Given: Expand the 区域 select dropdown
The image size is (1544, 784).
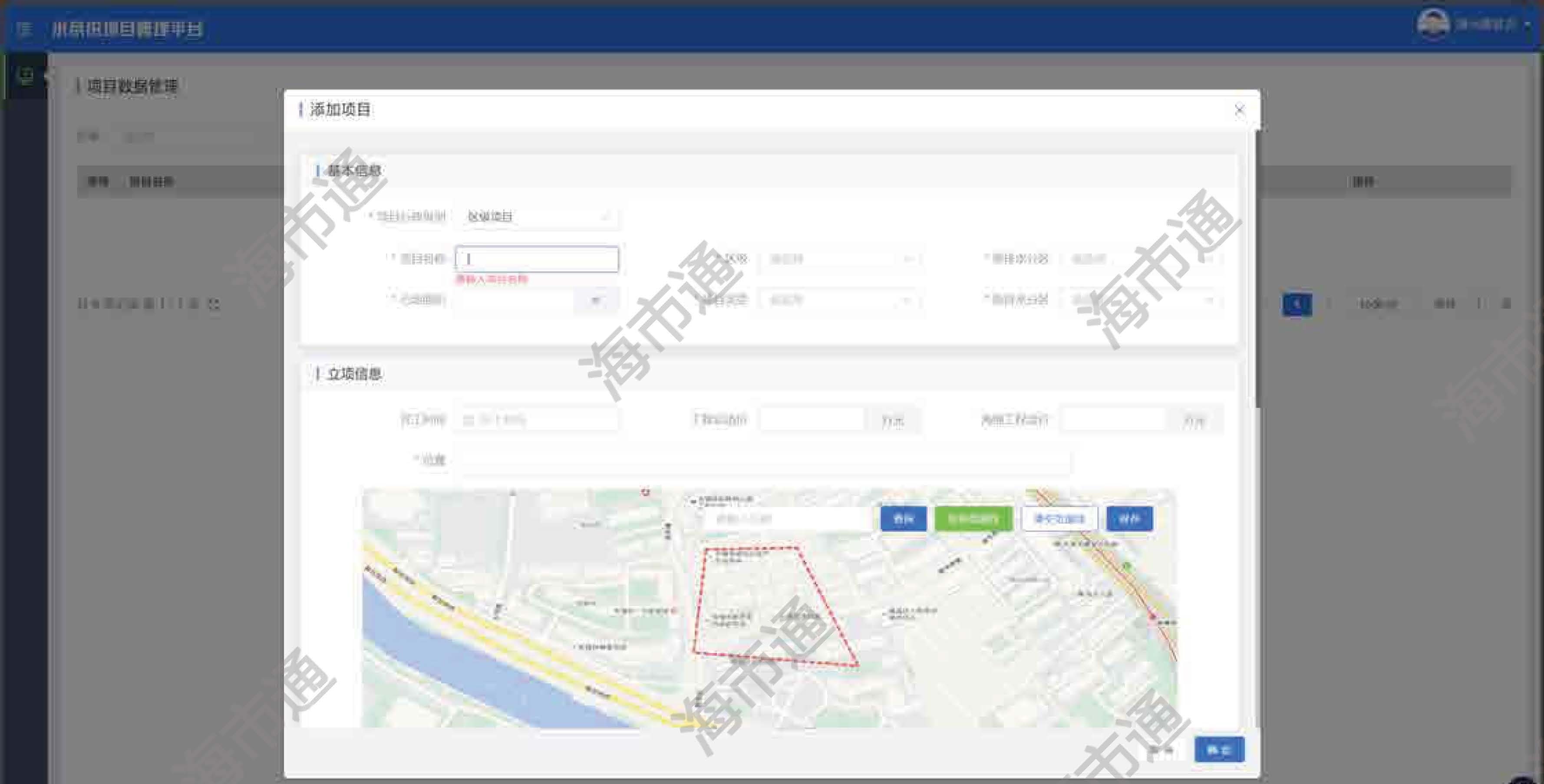Looking at the screenshot, I should pos(839,259).
